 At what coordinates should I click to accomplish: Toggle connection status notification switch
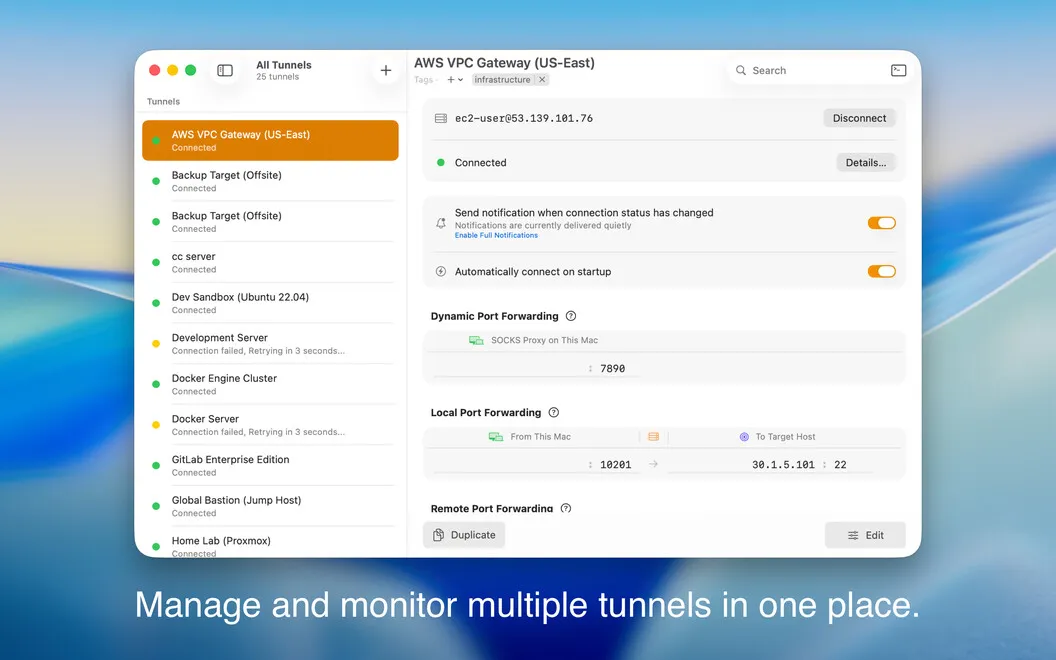tap(882, 223)
